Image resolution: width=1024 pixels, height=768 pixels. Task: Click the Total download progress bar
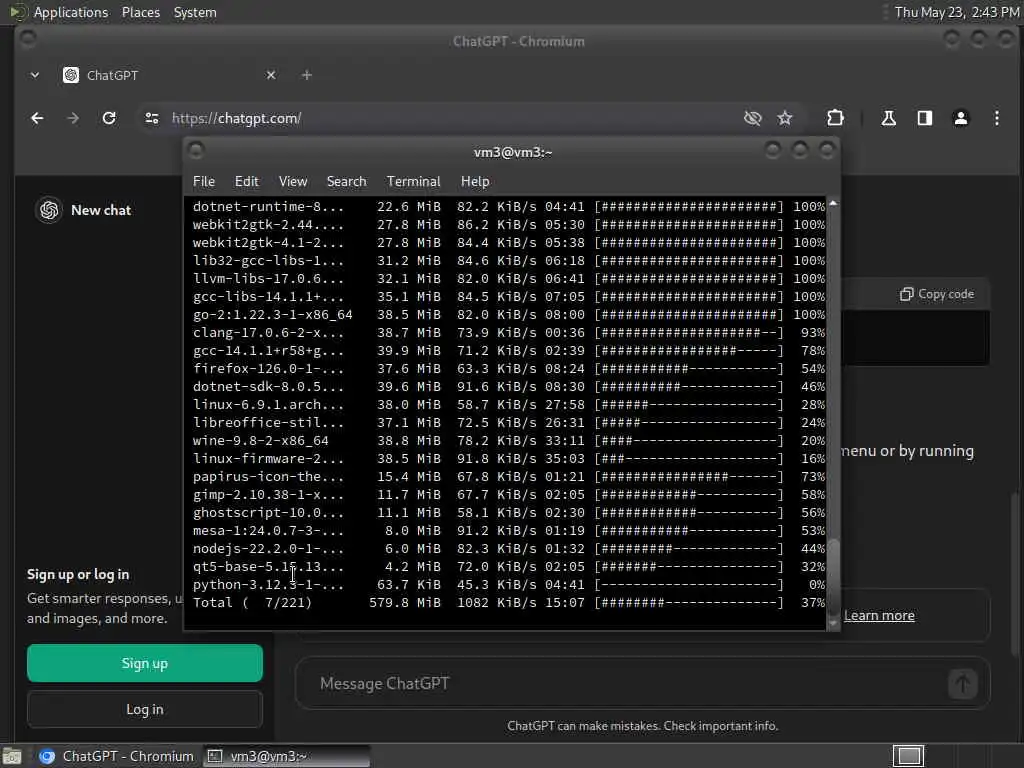click(x=689, y=603)
